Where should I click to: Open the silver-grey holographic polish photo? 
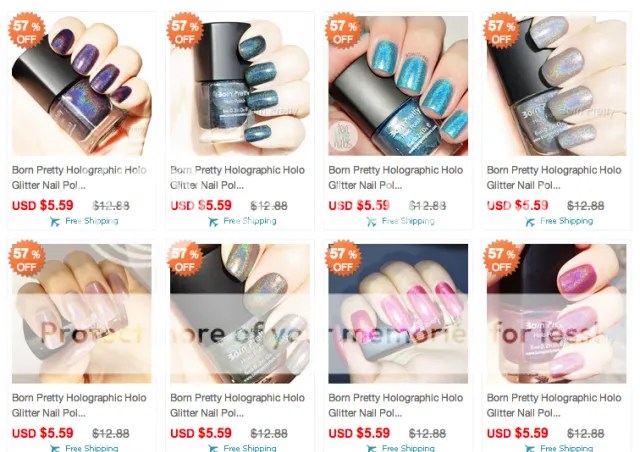pyautogui.click(x=557, y=86)
